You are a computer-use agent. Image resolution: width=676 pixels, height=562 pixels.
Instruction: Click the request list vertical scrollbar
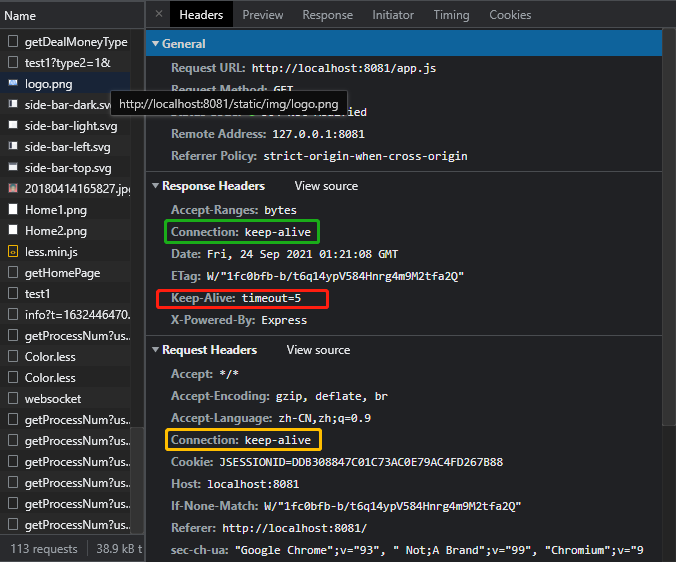click(x=137, y=479)
